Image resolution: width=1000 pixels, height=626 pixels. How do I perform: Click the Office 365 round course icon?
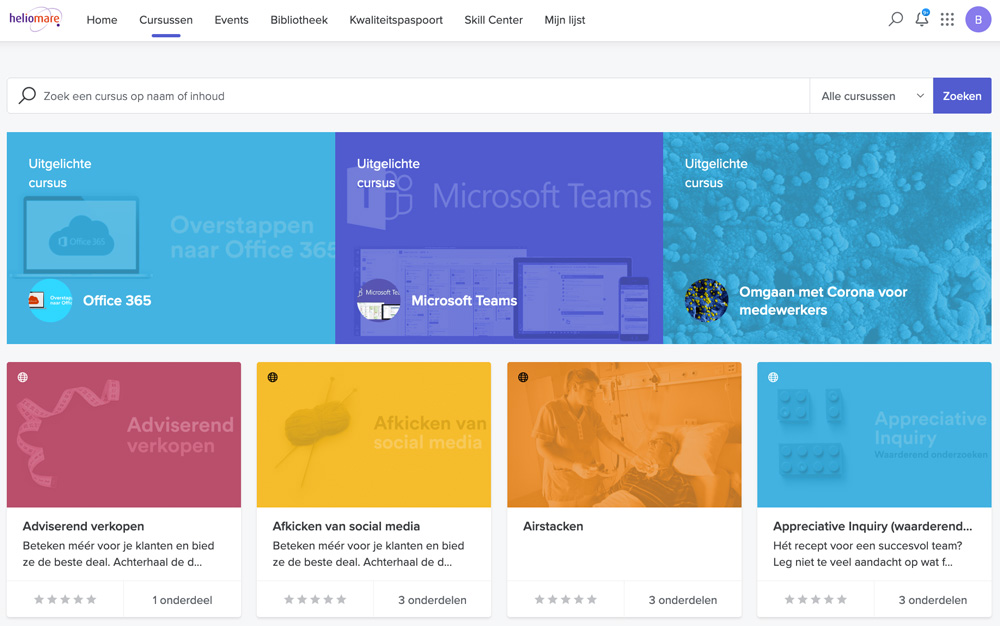[50, 300]
